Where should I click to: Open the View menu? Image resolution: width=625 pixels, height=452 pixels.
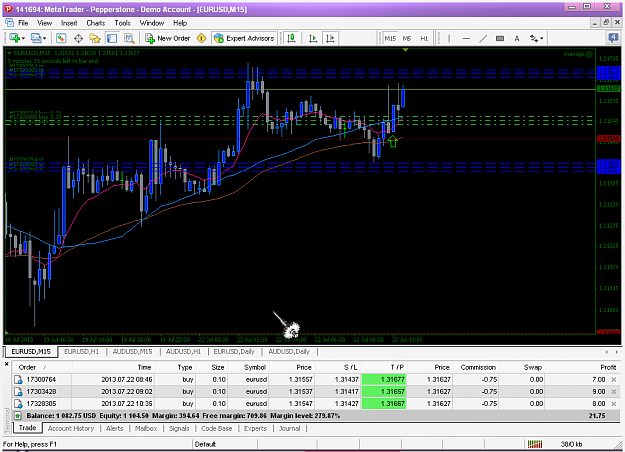point(44,23)
